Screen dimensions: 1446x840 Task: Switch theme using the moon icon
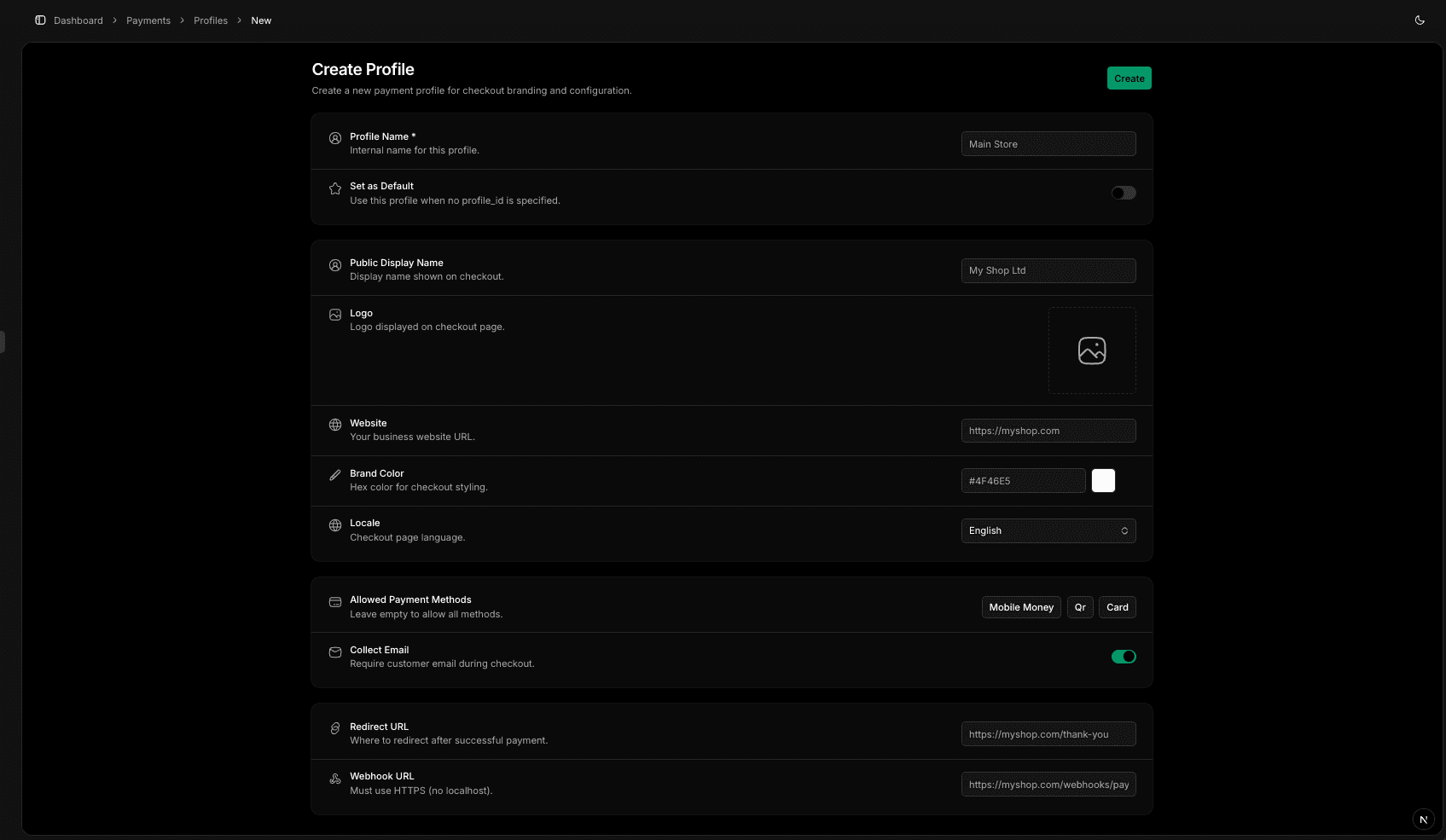coord(1420,20)
